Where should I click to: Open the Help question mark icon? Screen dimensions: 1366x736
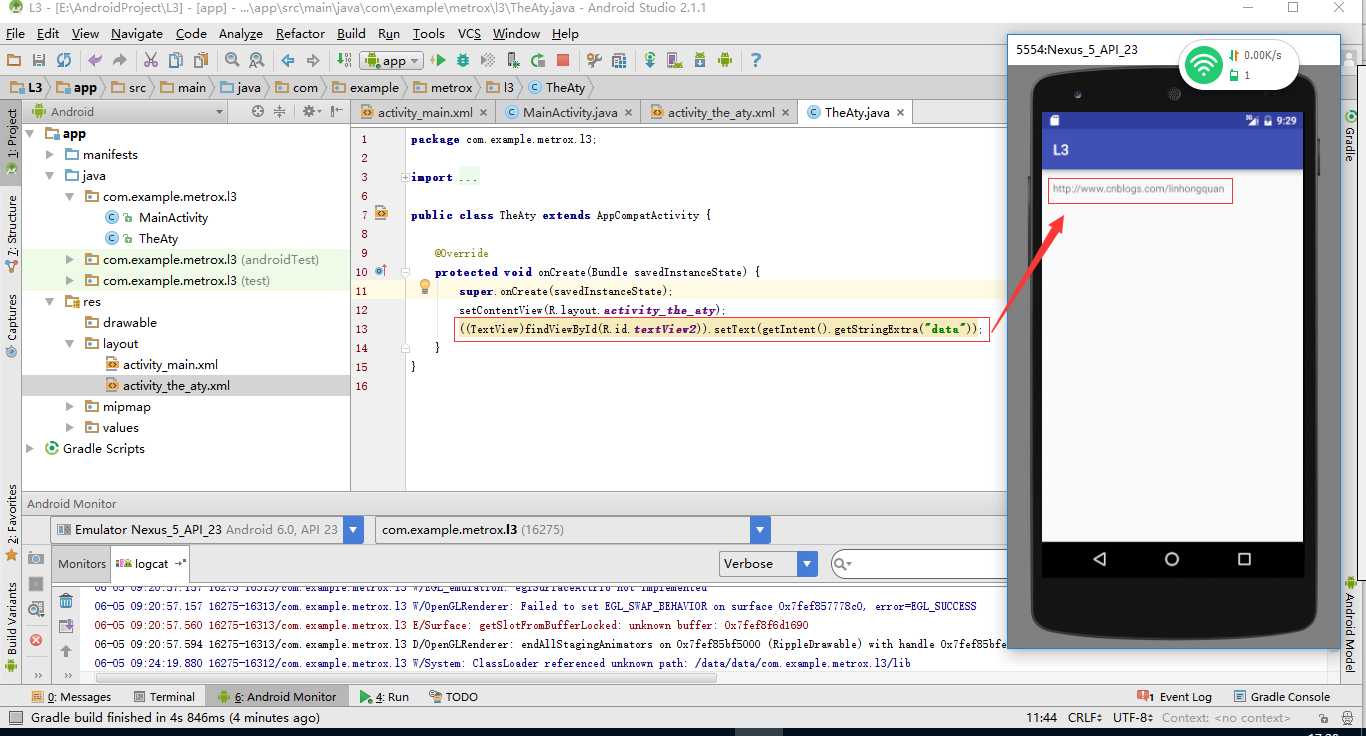[756, 60]
